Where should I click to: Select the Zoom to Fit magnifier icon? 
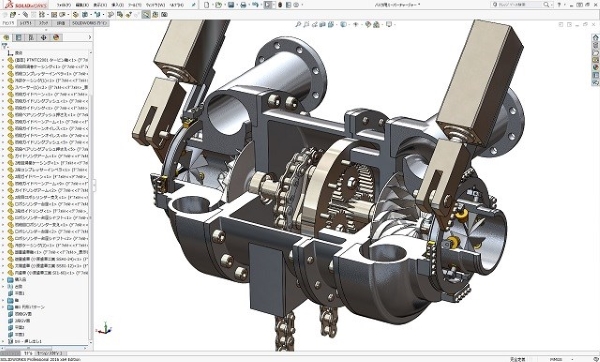click(298, 24)
